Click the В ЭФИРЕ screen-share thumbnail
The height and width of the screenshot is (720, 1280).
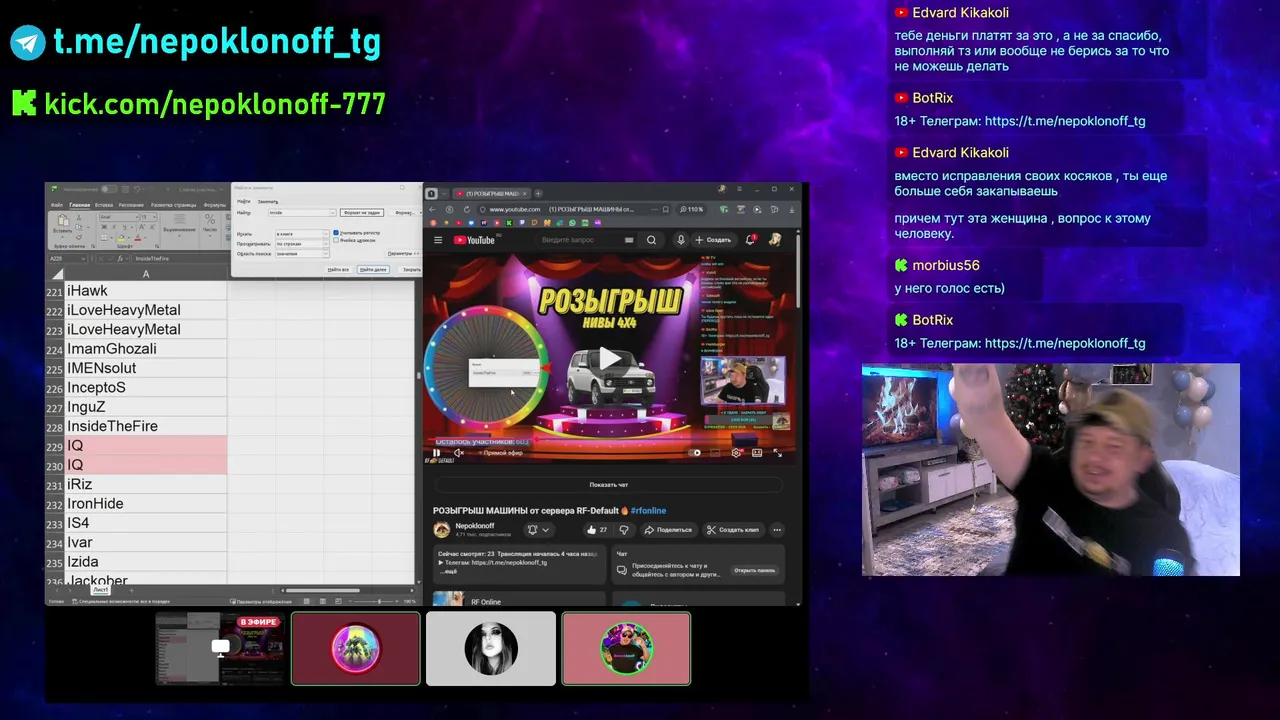point(221,649)
